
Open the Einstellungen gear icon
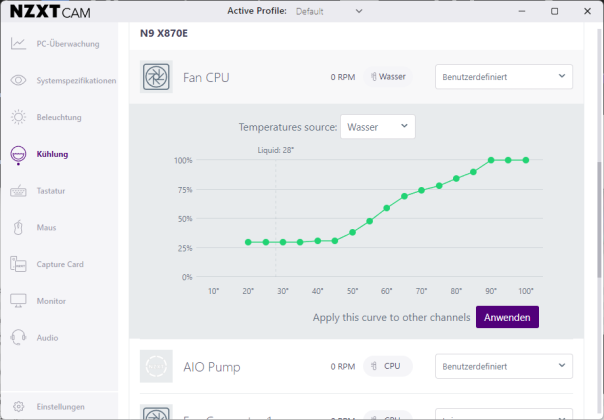(18, 407)
